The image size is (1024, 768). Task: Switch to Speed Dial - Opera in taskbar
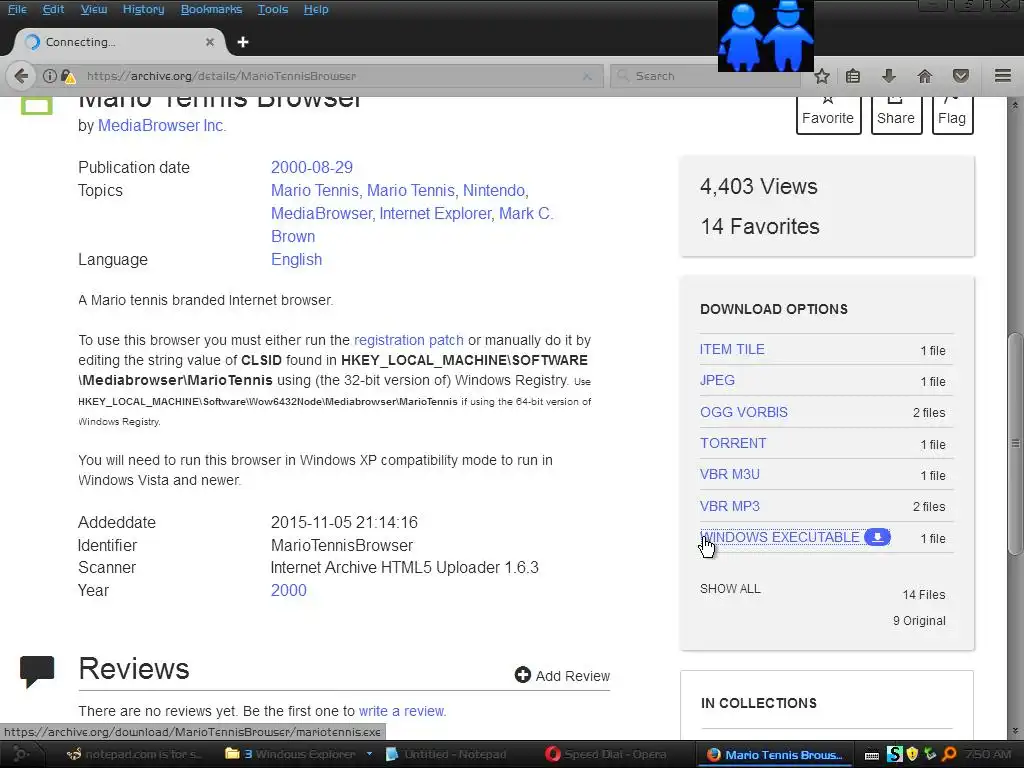coord(606,754)
